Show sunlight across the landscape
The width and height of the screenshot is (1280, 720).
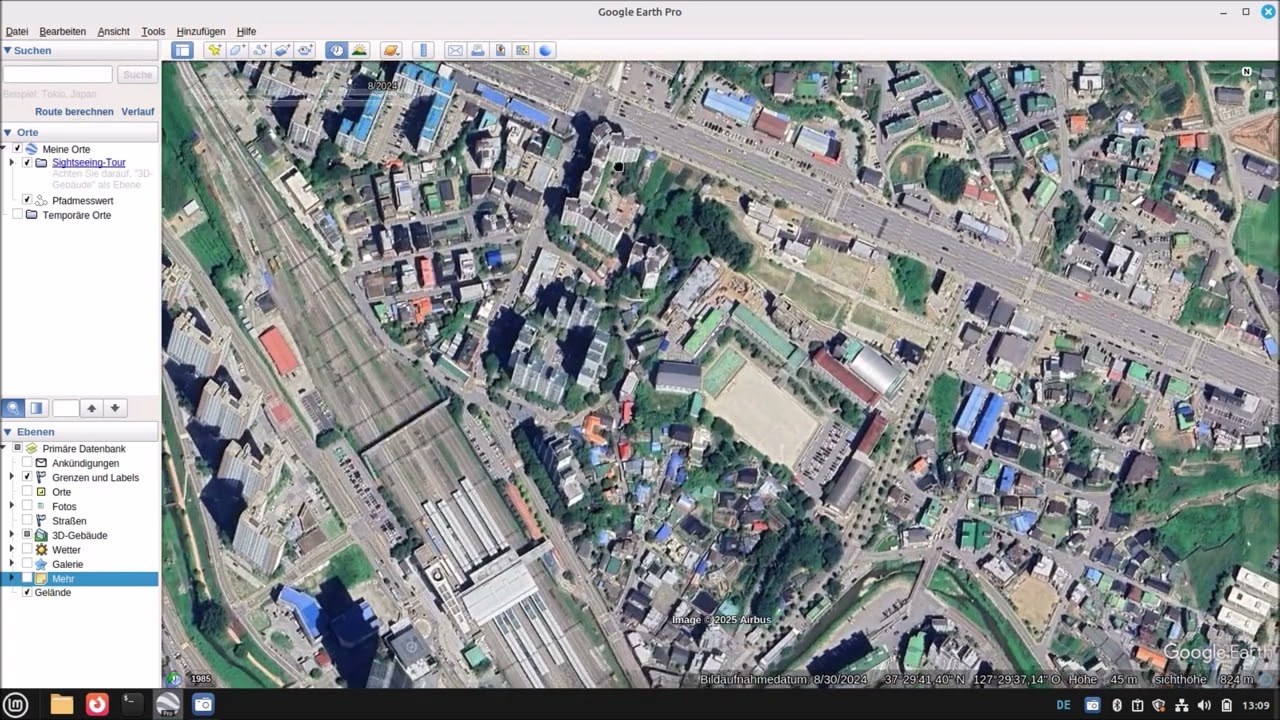pos(359,50)
